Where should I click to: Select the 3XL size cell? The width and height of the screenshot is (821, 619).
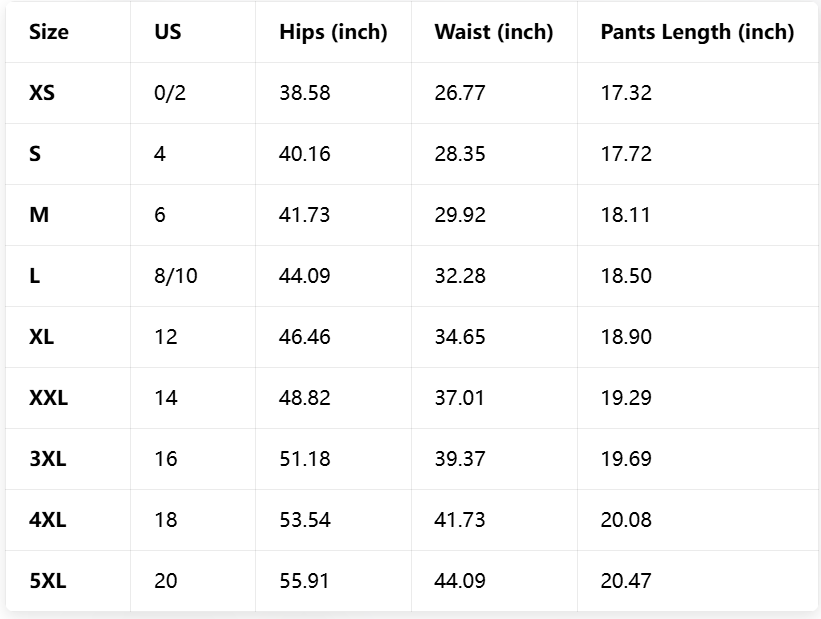point(48,459)
